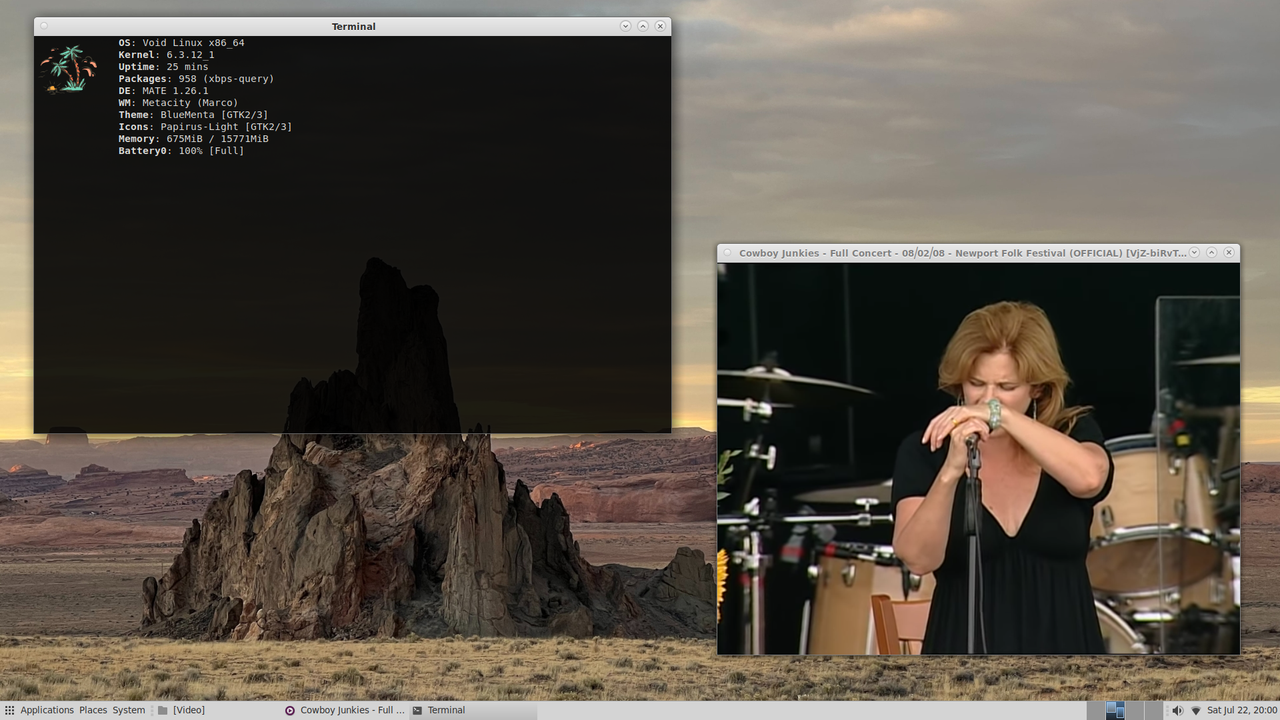Open the network status icon
The height and width of the screenshot is (720, 1280).
click(x=1195, y=710)
